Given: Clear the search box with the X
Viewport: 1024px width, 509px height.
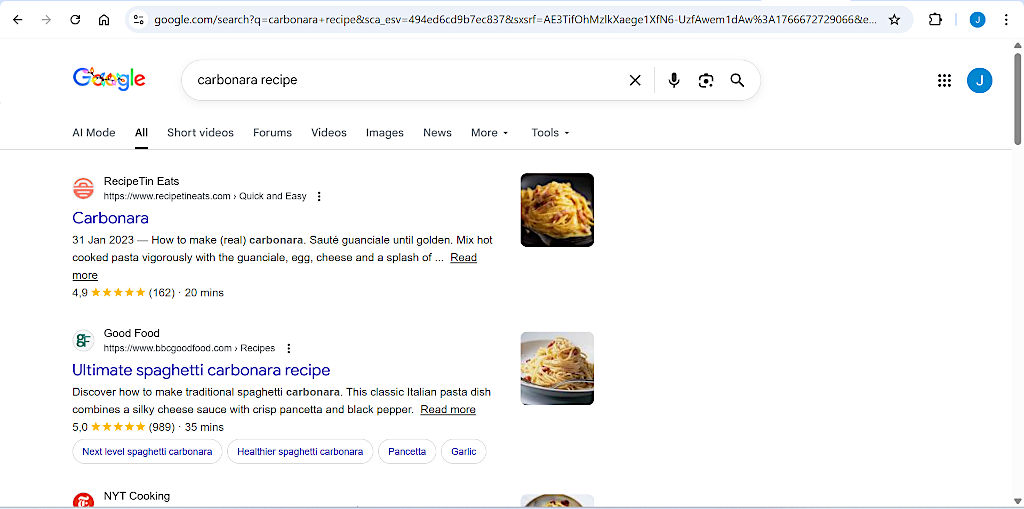Looking at the screenshot, I should tap(635, 80).
